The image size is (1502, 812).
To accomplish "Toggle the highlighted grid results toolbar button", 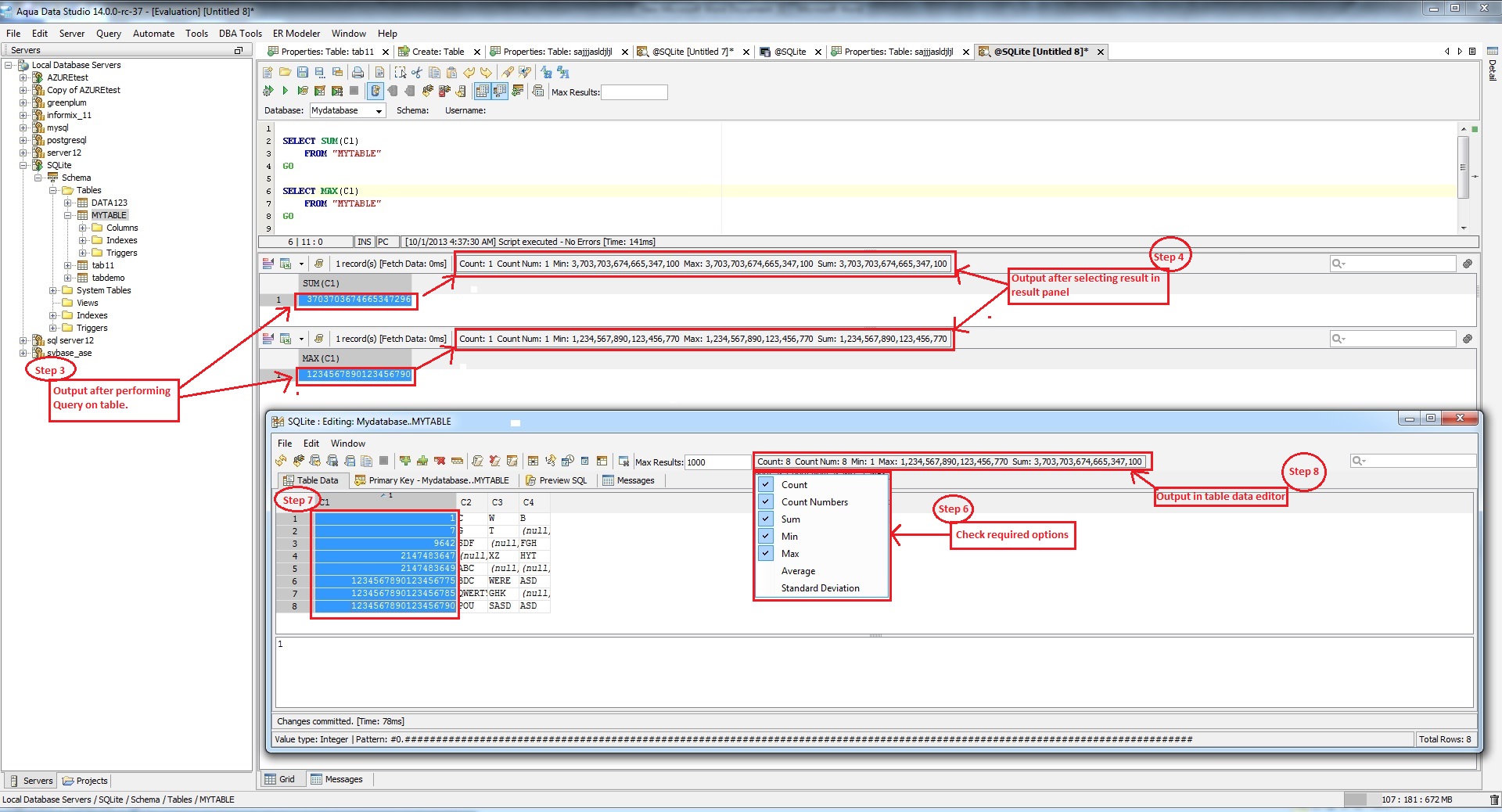I will coord(482,91).
